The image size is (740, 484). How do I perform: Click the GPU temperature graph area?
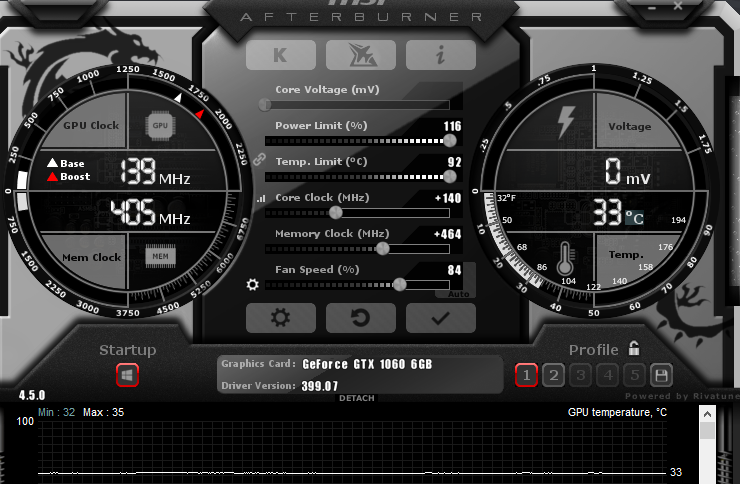coord(352,450)
